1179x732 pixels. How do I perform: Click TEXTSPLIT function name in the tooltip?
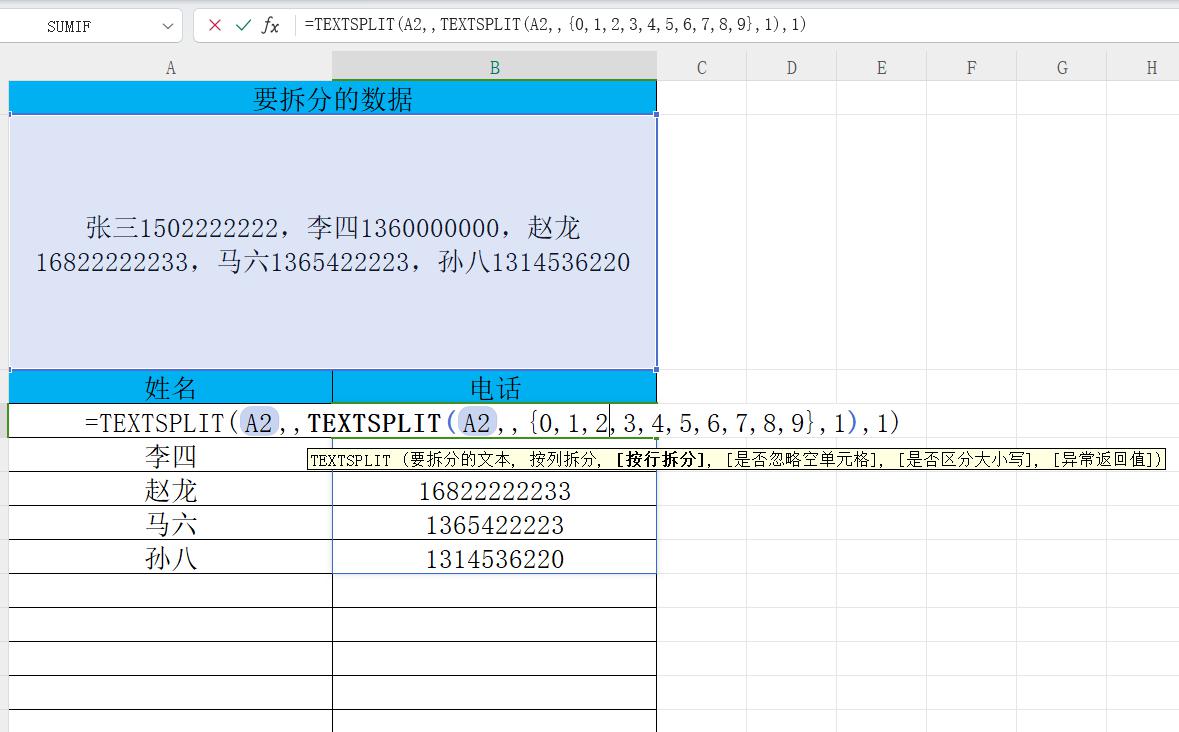click(350, 461)
